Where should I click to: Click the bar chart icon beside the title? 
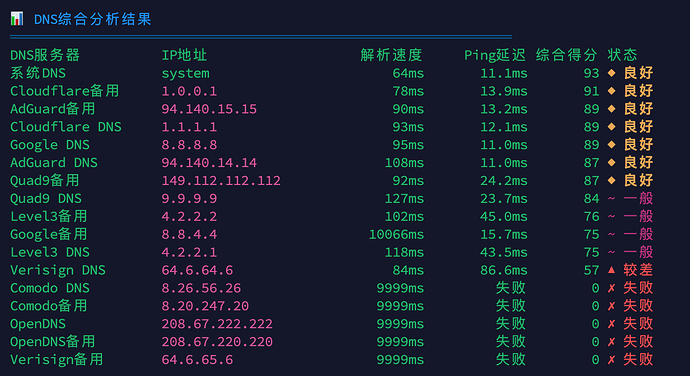[x=17, y=18]
